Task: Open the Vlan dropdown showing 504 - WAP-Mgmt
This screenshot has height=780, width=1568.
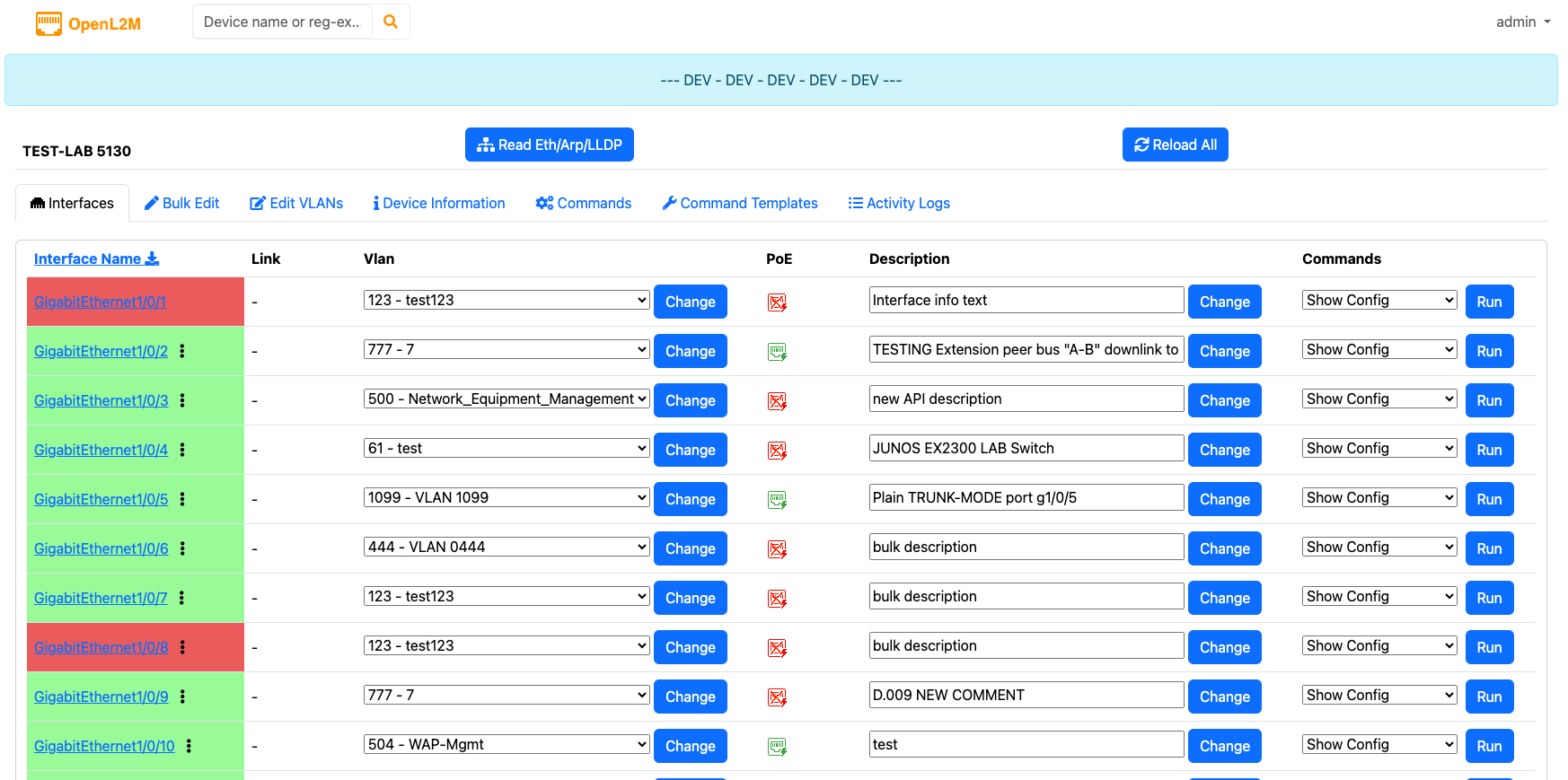Action: click(507, 744)
